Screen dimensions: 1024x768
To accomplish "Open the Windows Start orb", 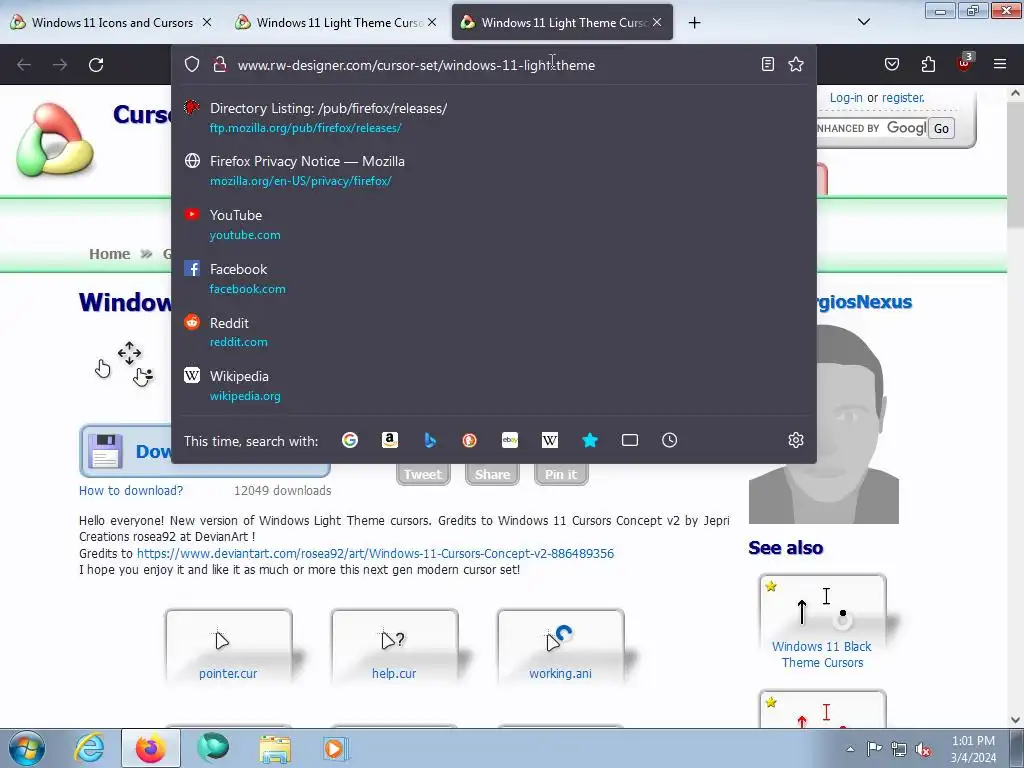I will [27, 748].
